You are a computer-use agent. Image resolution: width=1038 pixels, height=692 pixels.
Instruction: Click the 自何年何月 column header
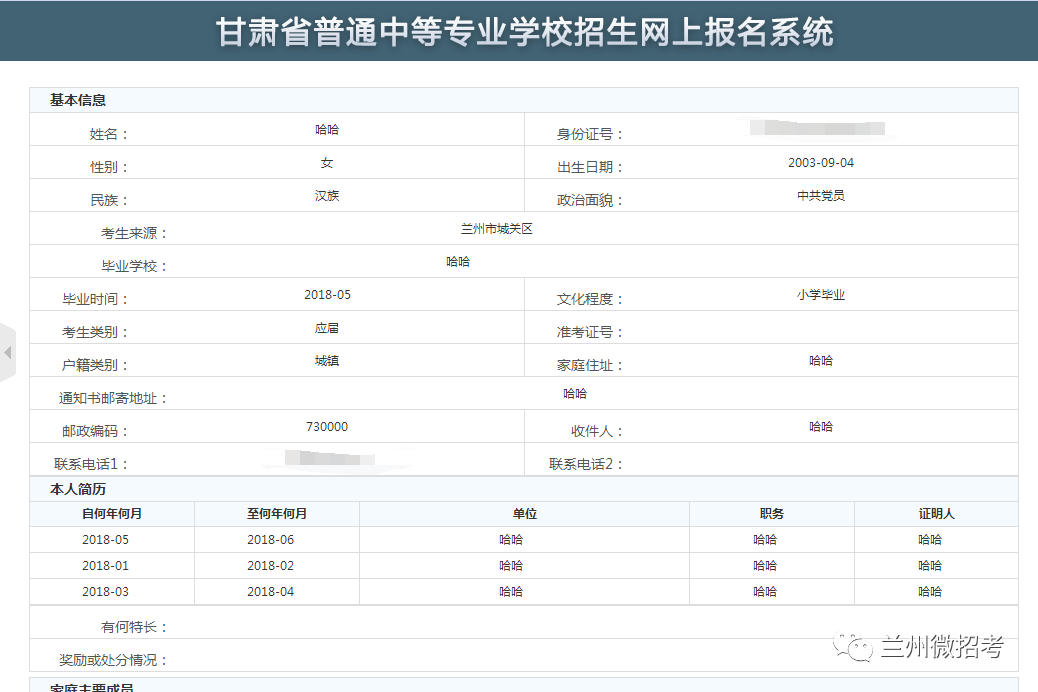pos(112,514)
